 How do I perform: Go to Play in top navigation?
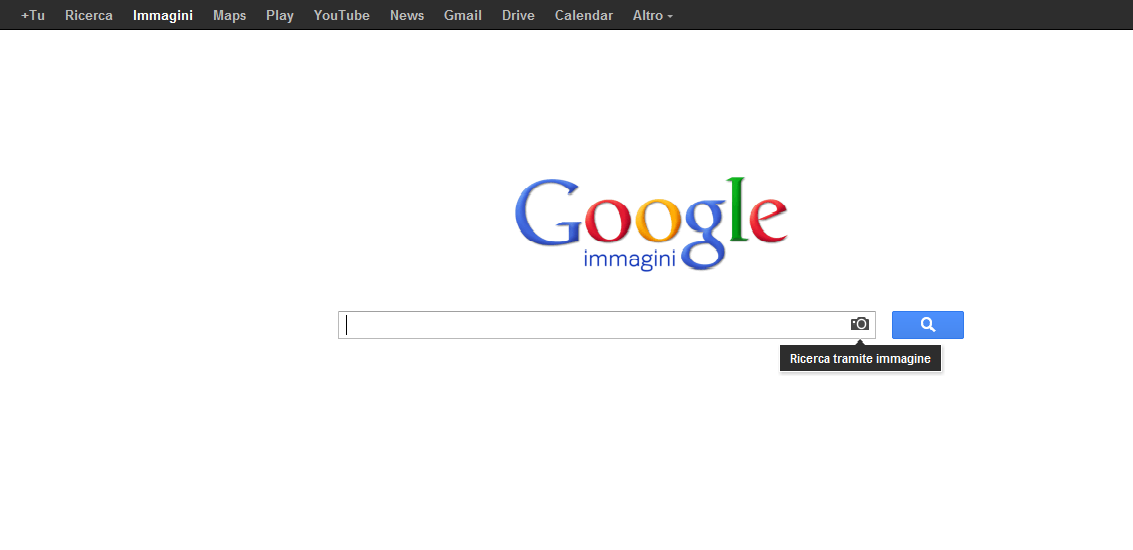click(280, 15)
